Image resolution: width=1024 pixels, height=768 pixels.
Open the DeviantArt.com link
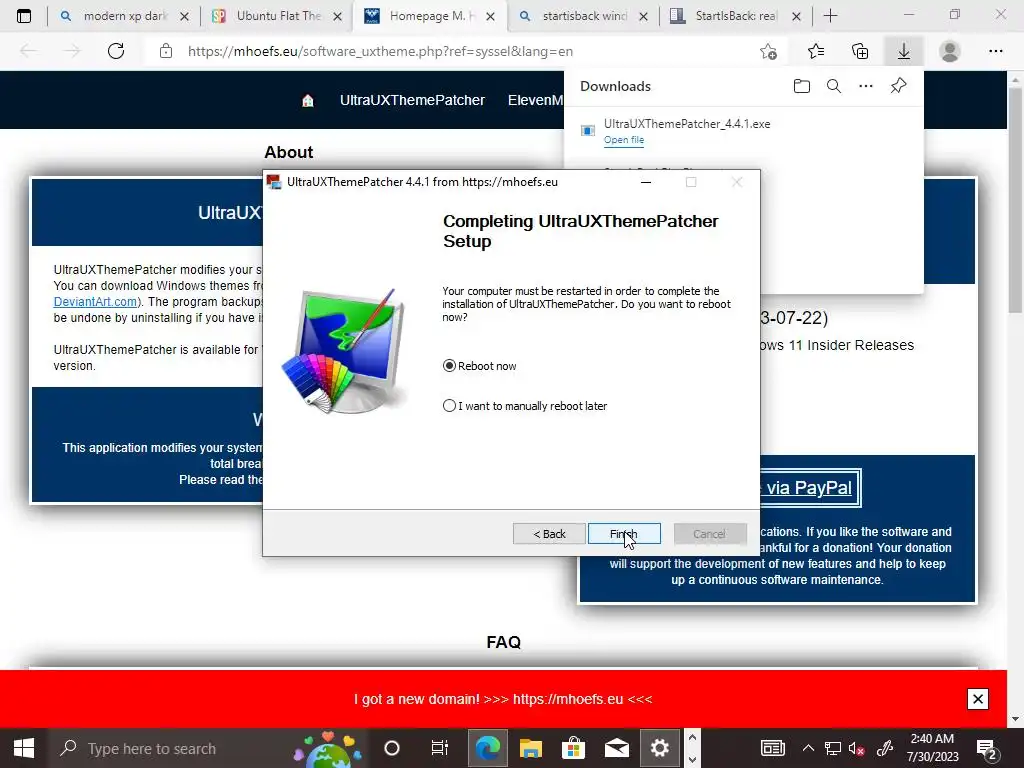(95, 302)
